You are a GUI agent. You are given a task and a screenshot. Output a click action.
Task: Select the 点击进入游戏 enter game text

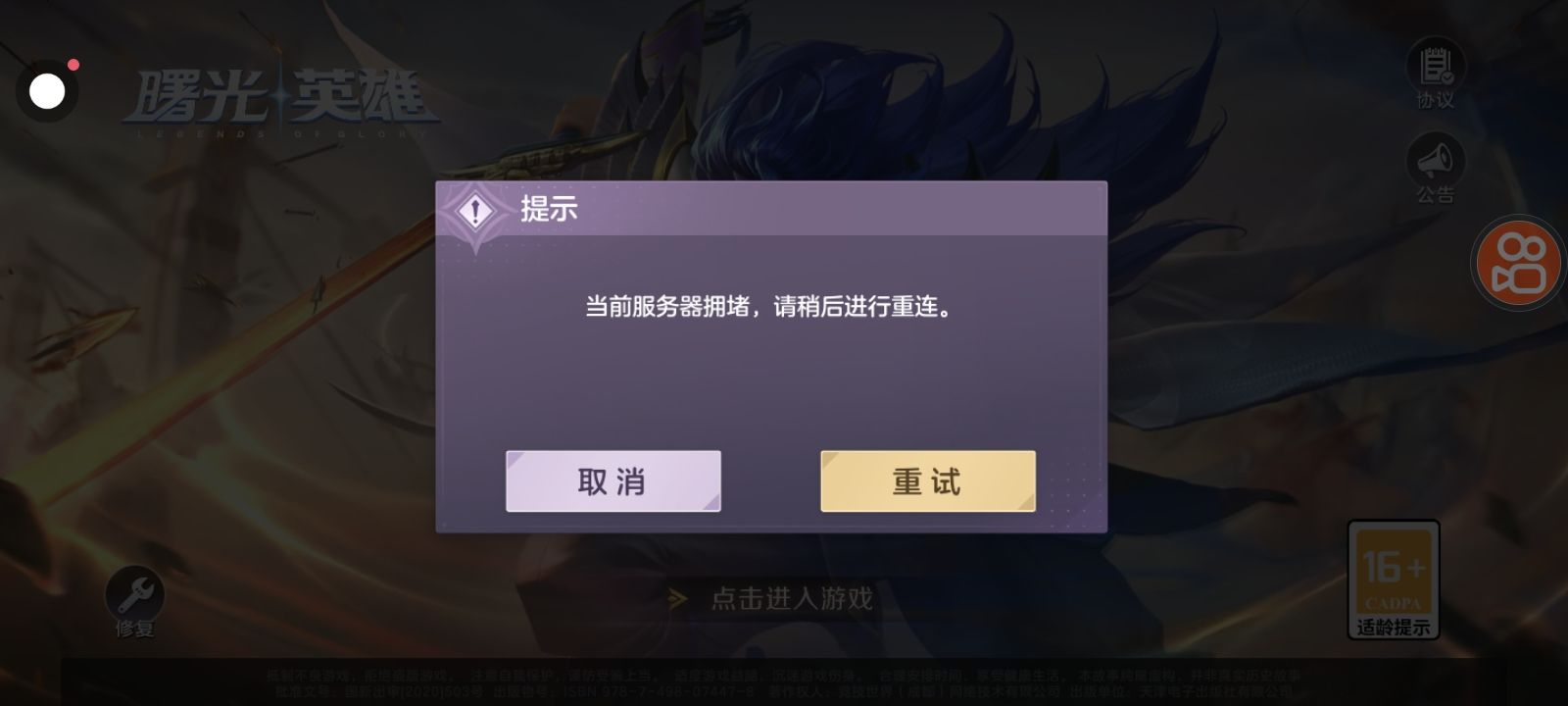coord(792,598)
